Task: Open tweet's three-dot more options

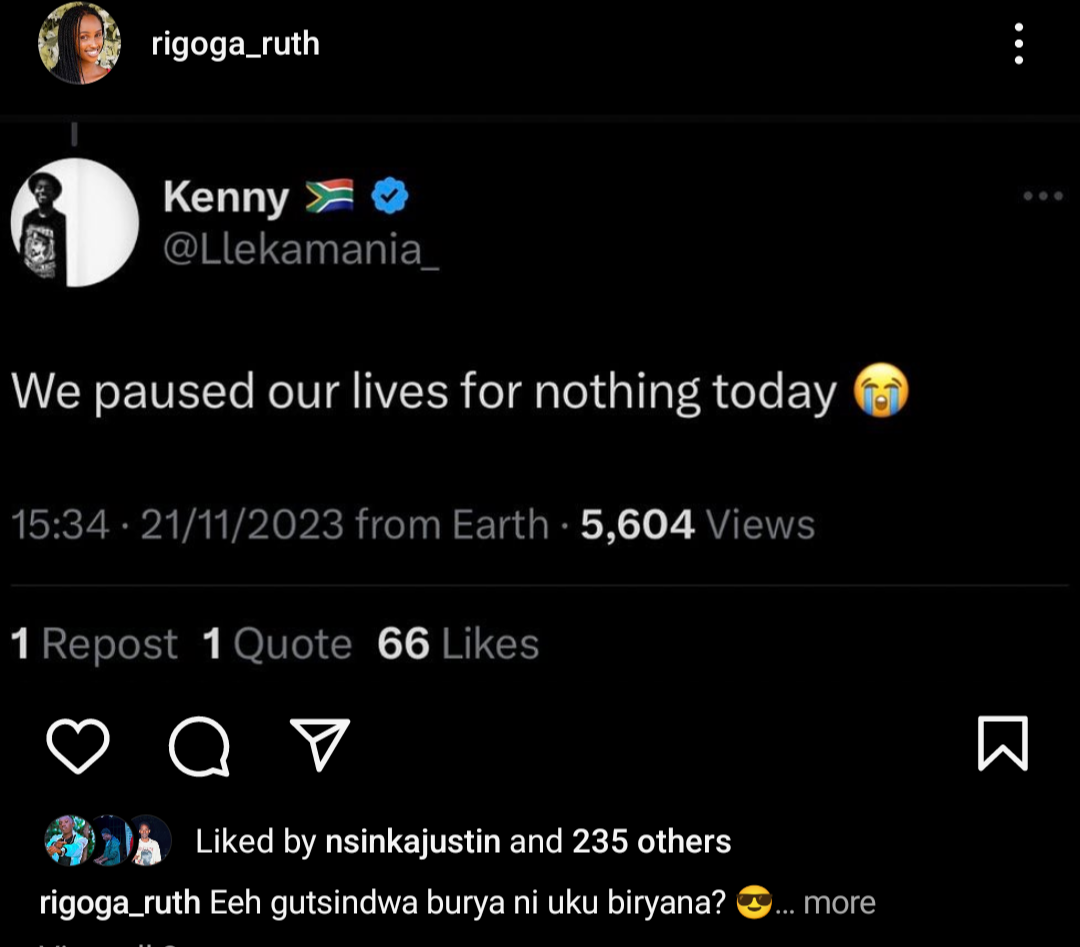Action: [1043, 197]
